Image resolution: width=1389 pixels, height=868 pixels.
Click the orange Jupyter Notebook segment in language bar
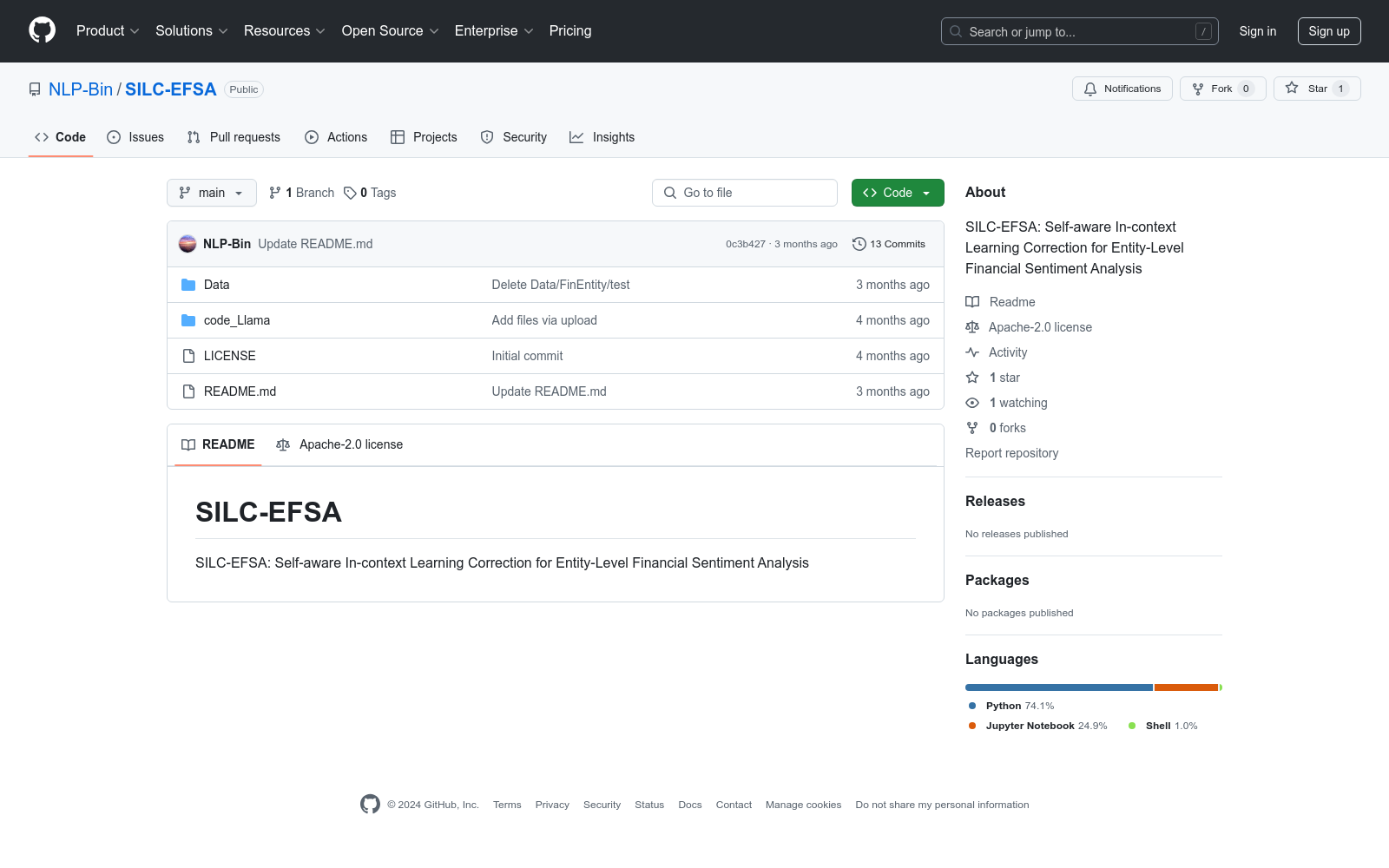[x=1187, y=687]
